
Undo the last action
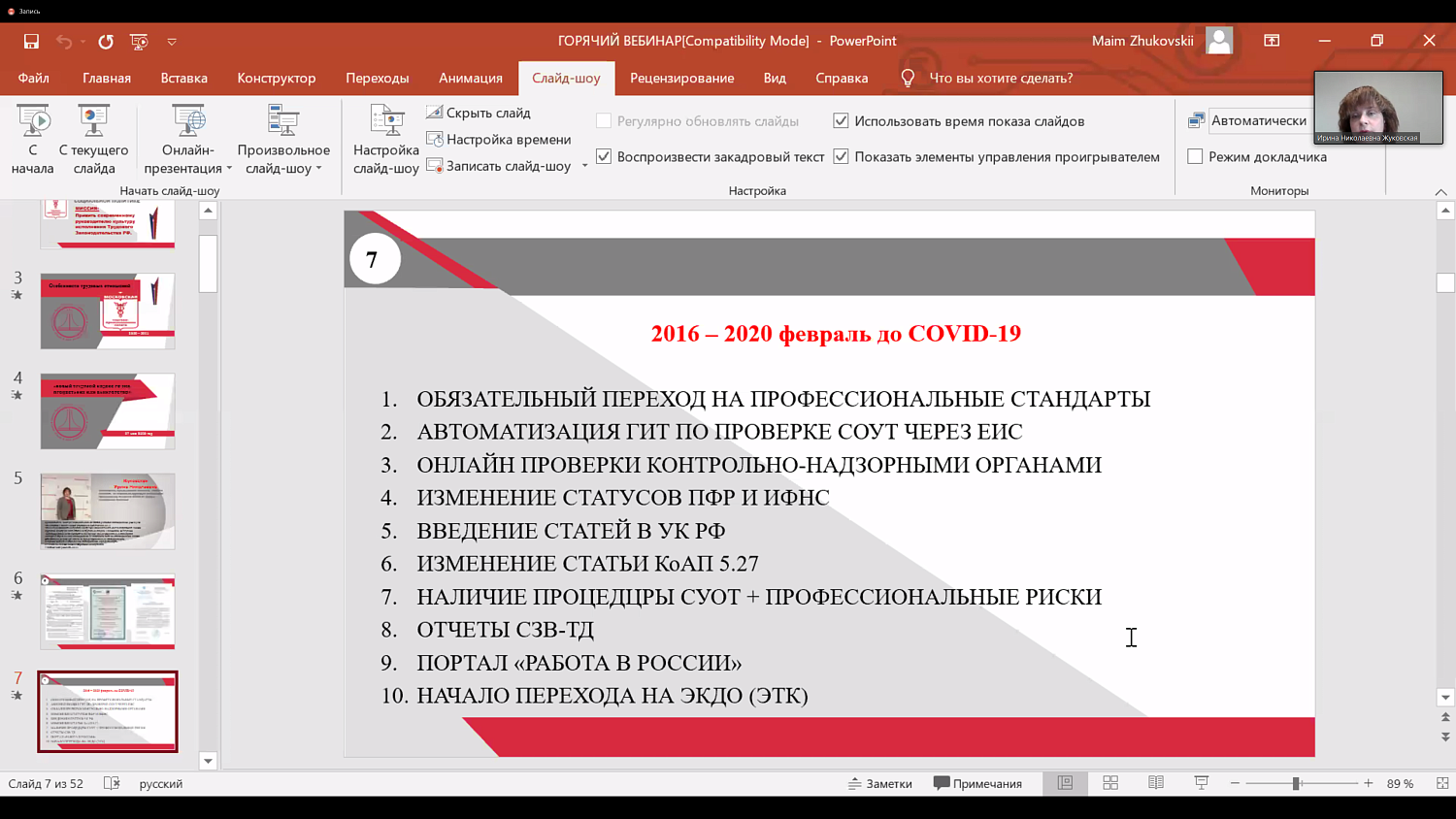point(64,42)
